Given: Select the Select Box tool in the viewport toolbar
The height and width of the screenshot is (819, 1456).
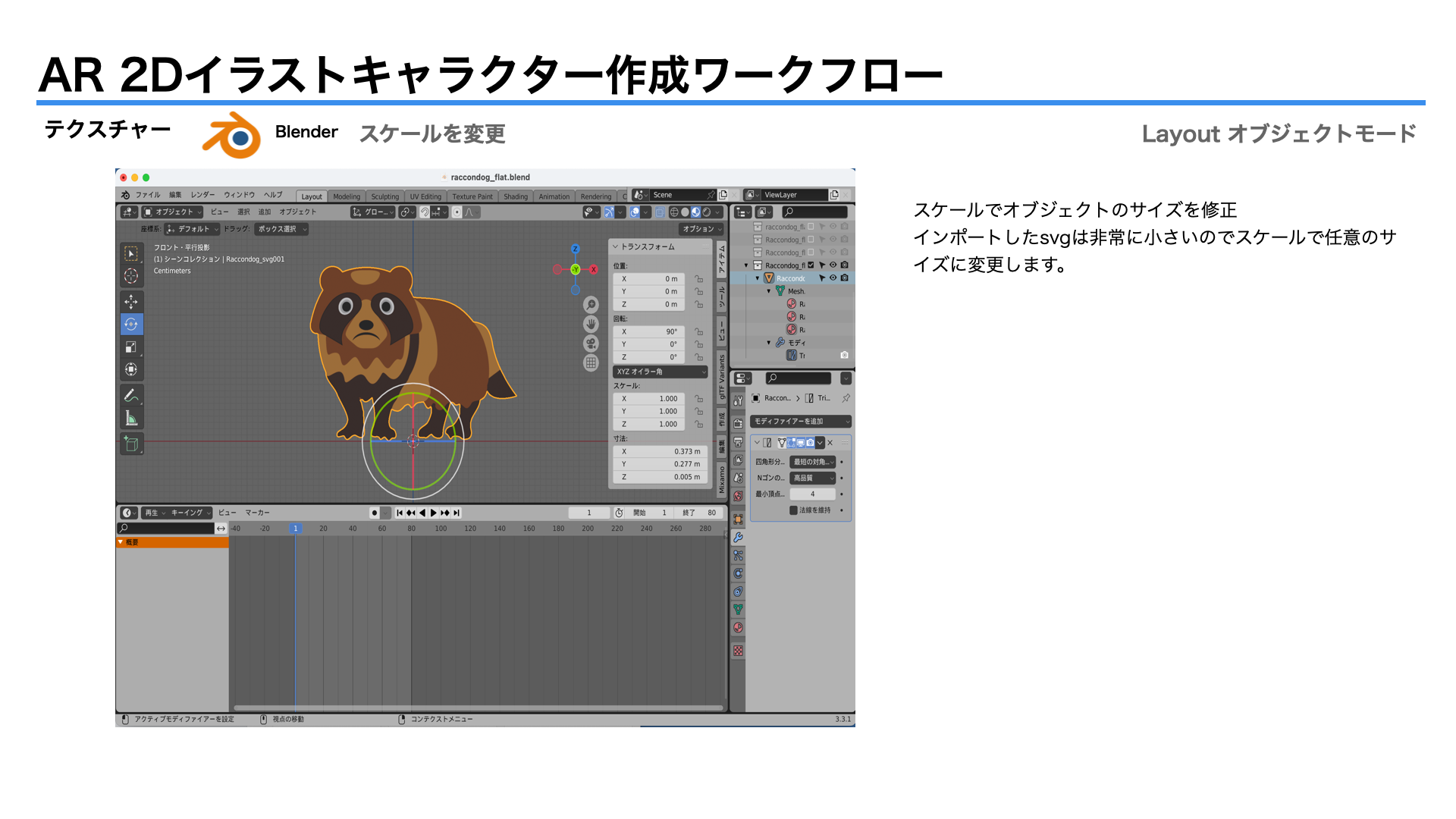Looking at the screenshot, I should click(131, 253).
